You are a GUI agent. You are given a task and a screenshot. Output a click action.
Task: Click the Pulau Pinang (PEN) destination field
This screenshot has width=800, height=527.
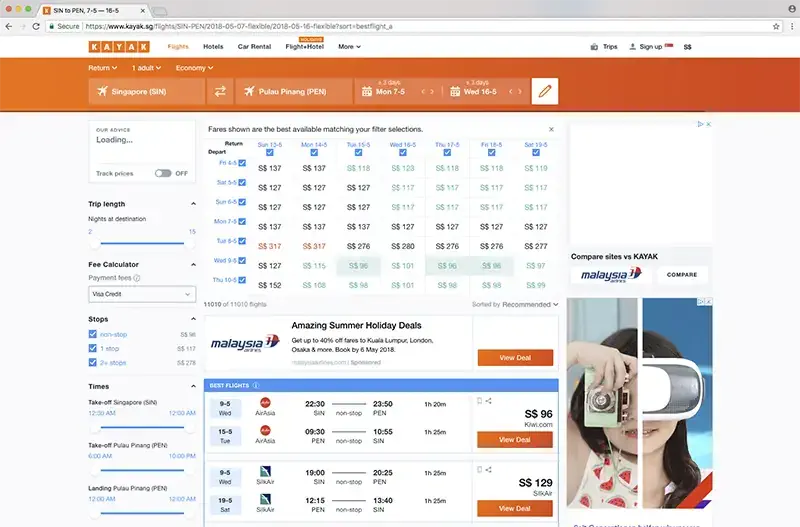294,91
